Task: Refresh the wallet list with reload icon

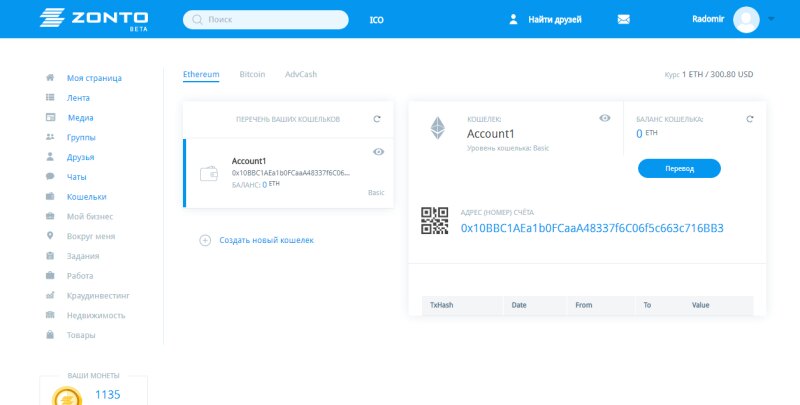Action: [377, 119]
